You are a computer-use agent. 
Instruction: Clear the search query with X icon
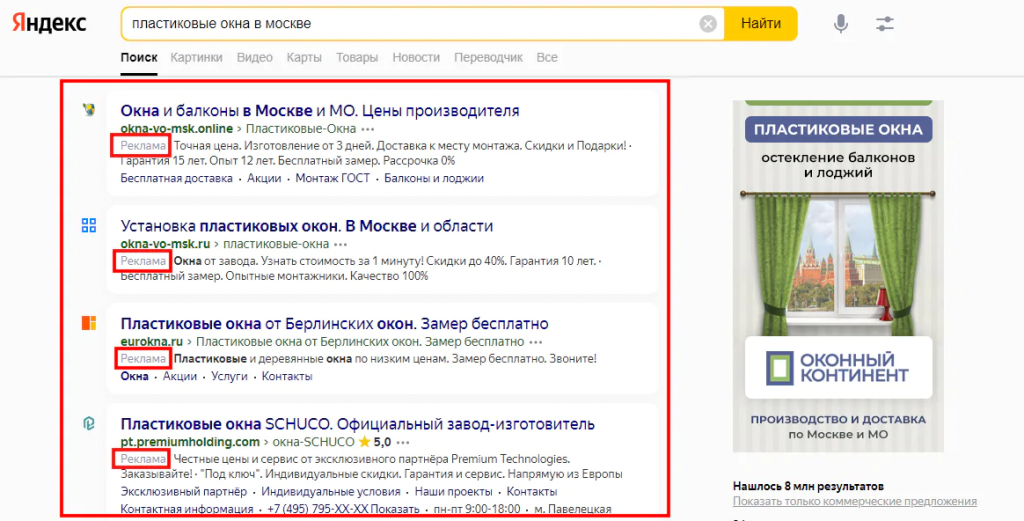708,24
